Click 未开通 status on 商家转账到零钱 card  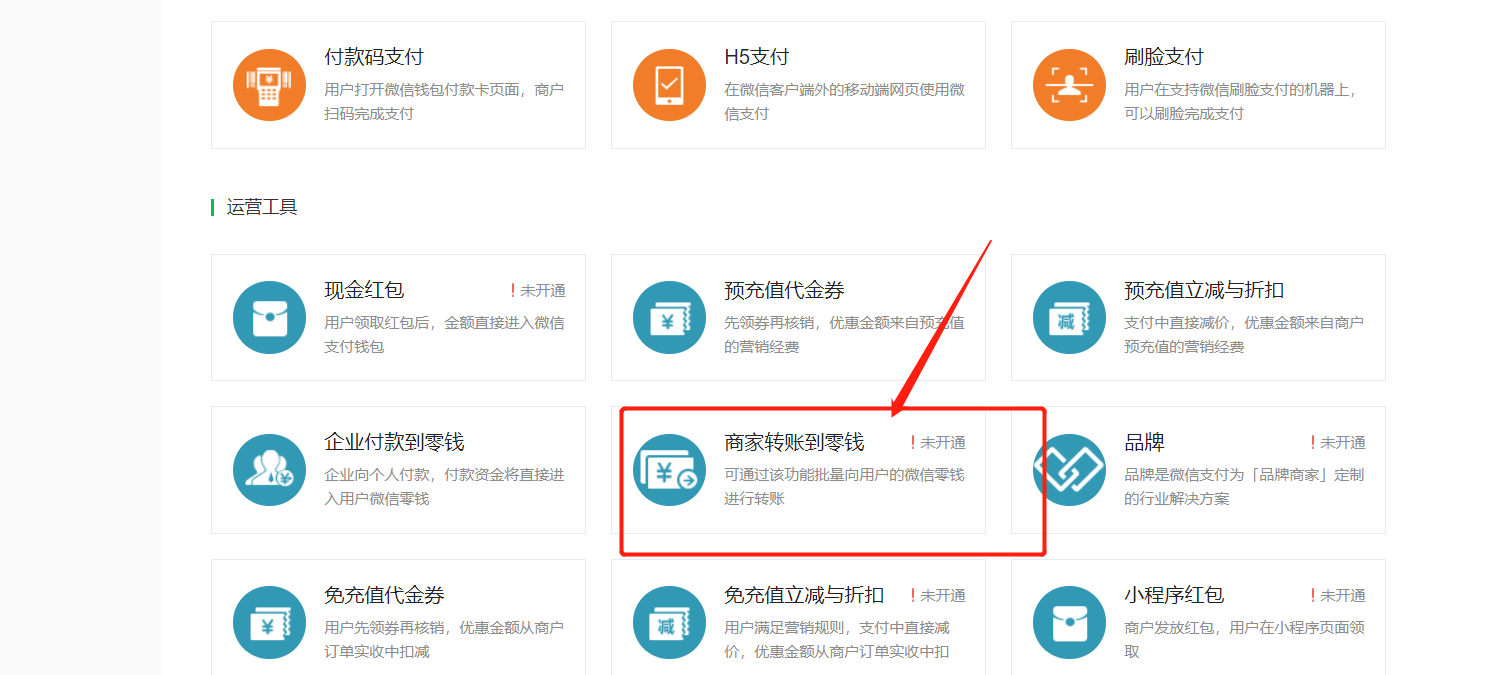pos(938,443)
